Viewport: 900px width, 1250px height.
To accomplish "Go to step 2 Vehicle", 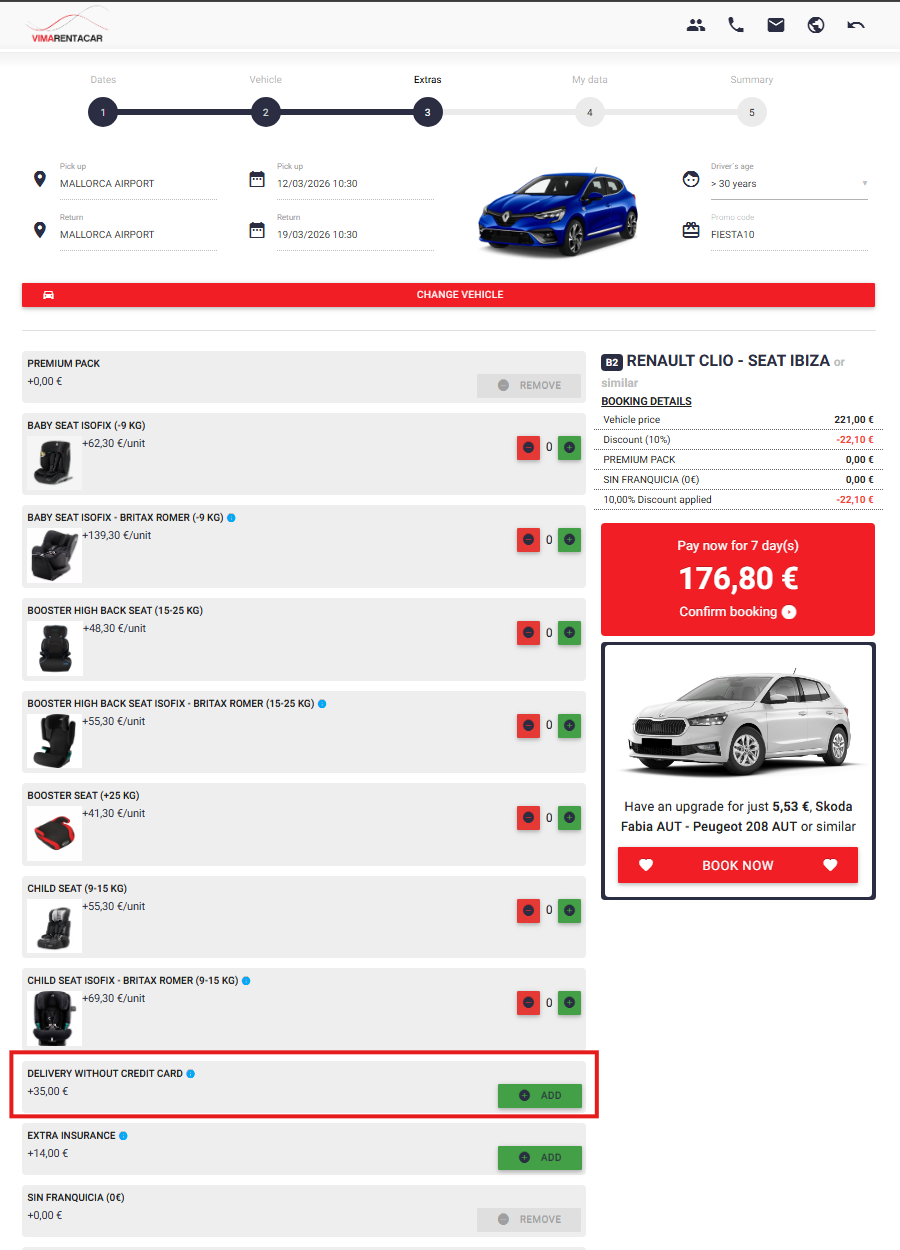I will click(265, 113).
